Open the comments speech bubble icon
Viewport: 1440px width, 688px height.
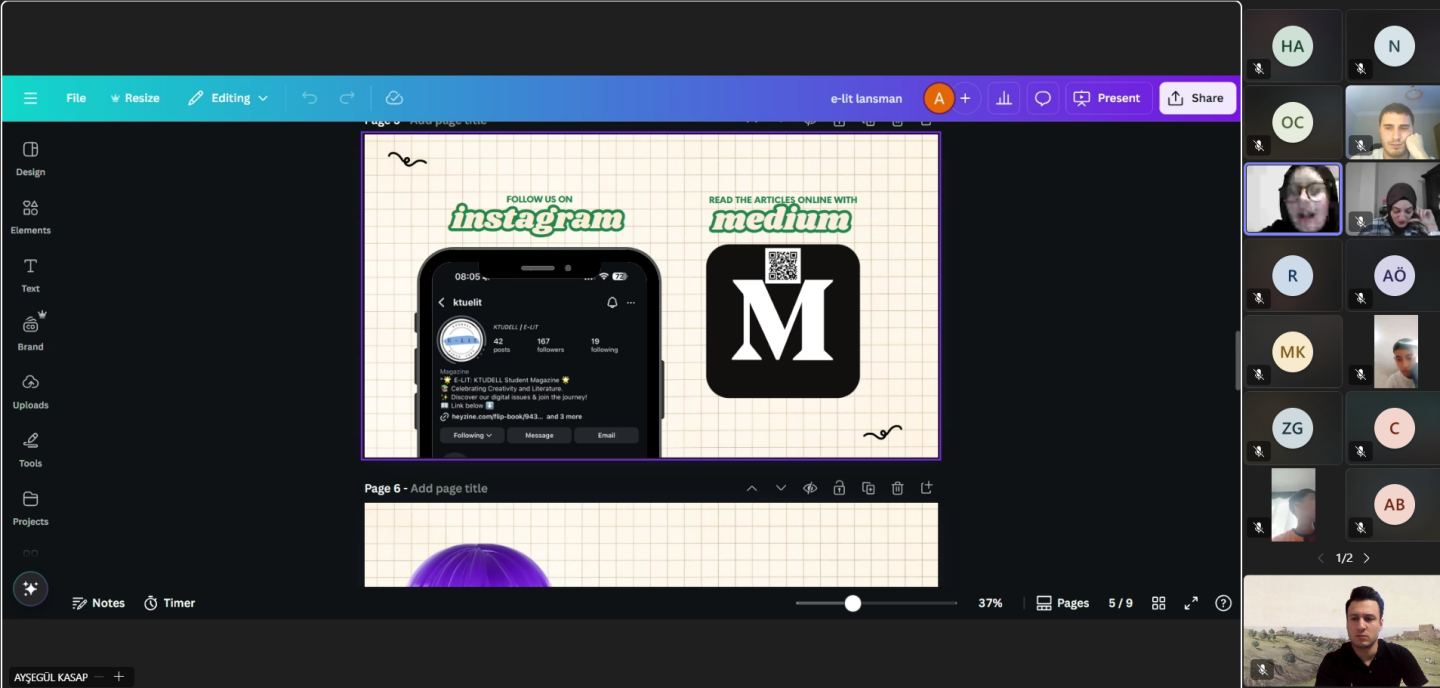pyautogui.click(x=1043, y=98)
